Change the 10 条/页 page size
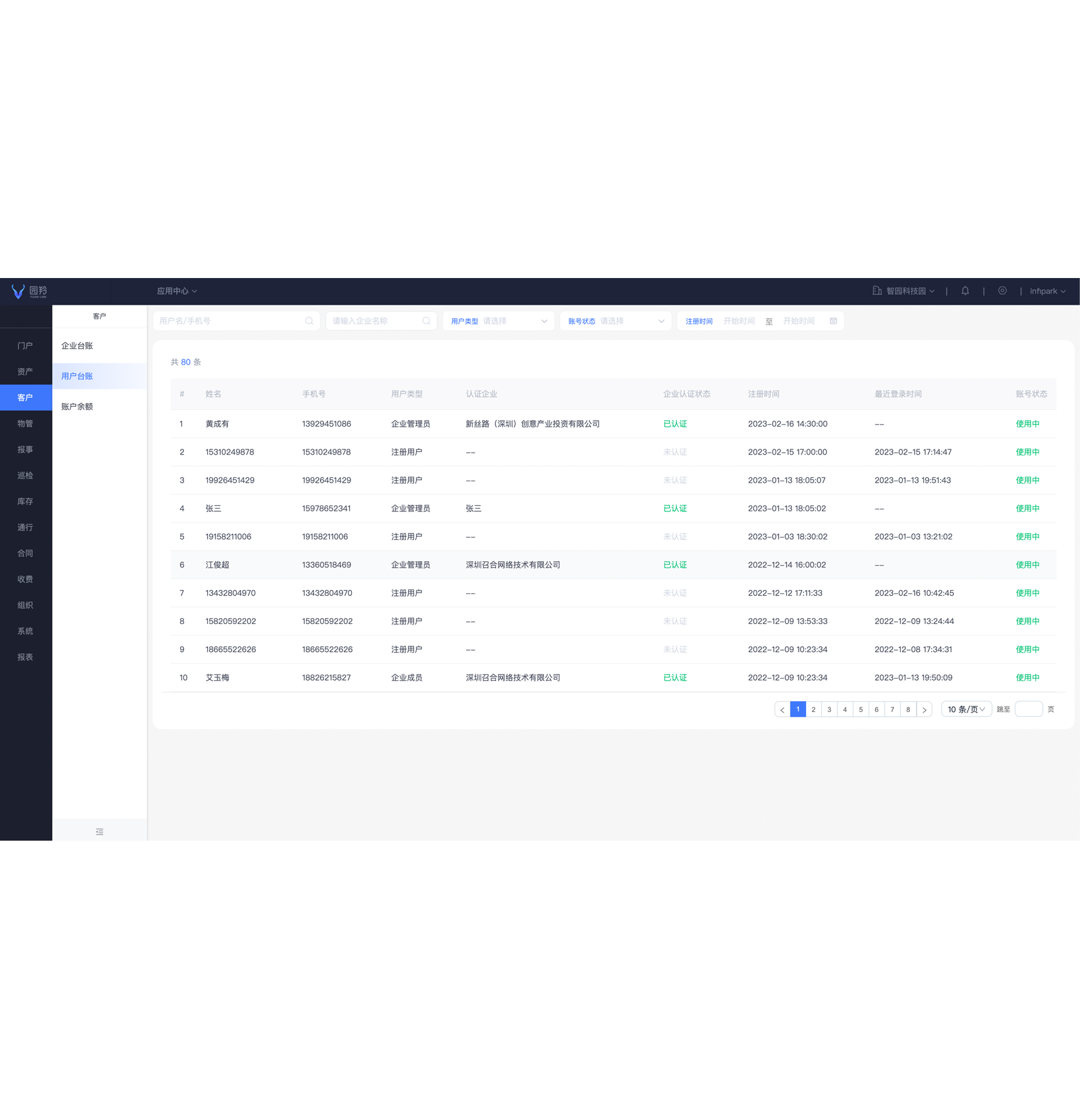 (966, 709)
